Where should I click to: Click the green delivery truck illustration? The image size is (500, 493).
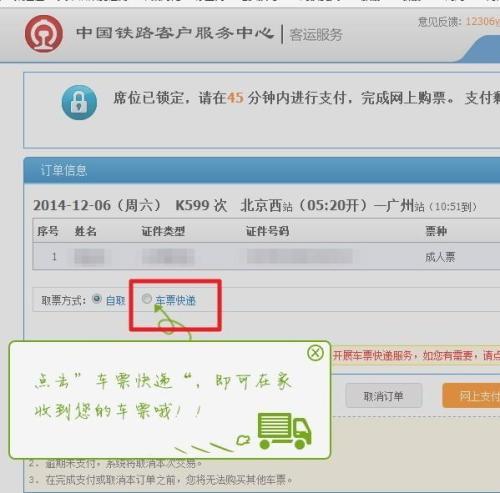pos(284,431)
